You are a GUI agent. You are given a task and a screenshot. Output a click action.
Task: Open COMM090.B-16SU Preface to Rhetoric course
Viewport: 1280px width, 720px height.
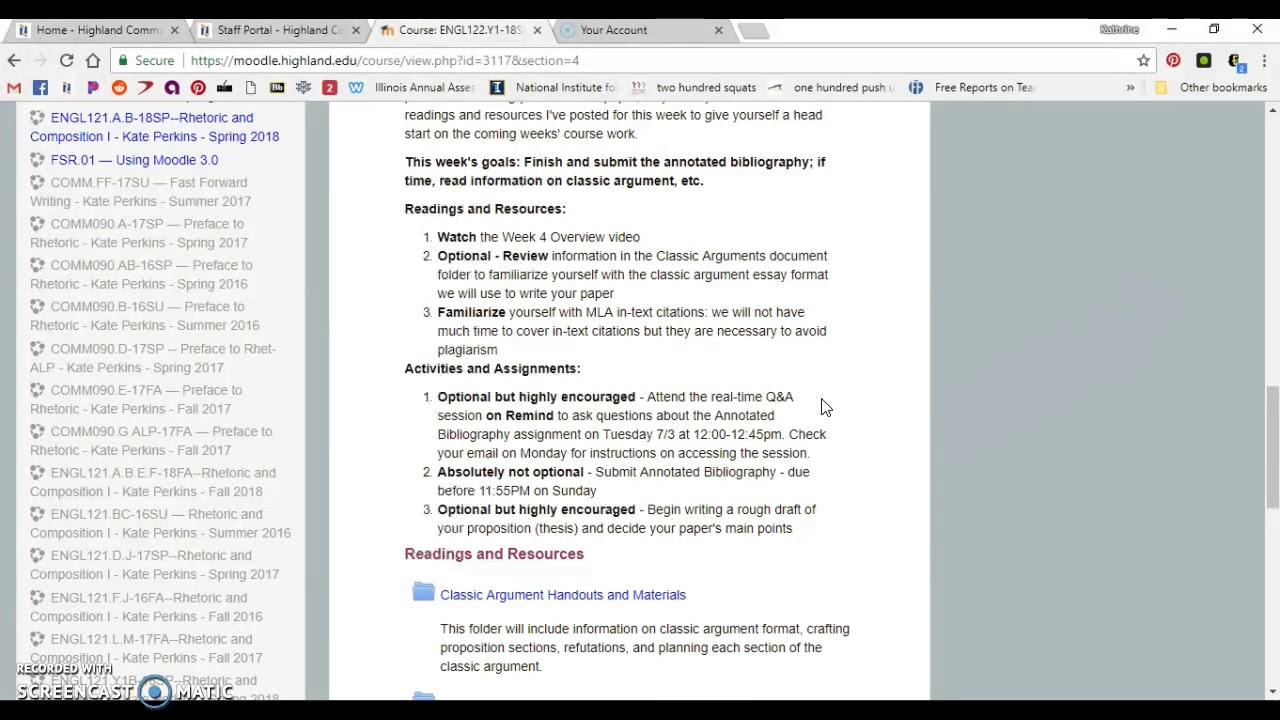point(144,316)
